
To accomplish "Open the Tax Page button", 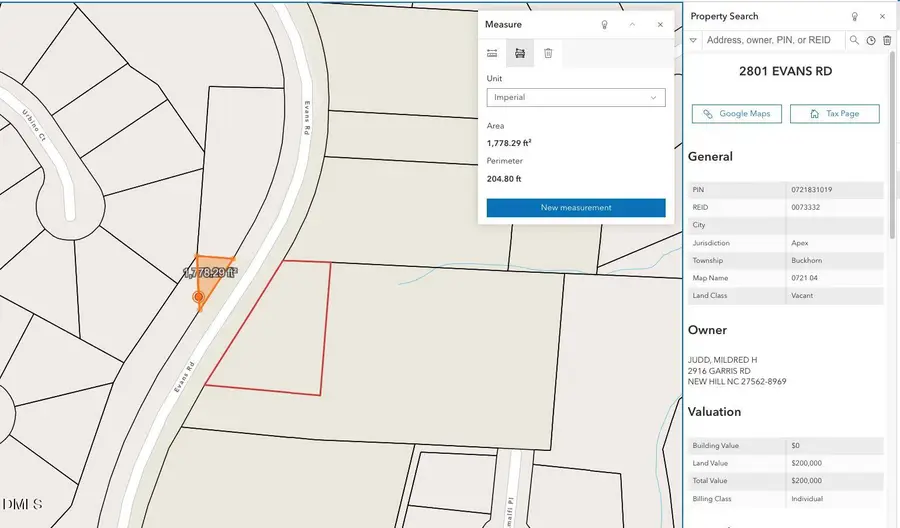I will pos(834,114).
